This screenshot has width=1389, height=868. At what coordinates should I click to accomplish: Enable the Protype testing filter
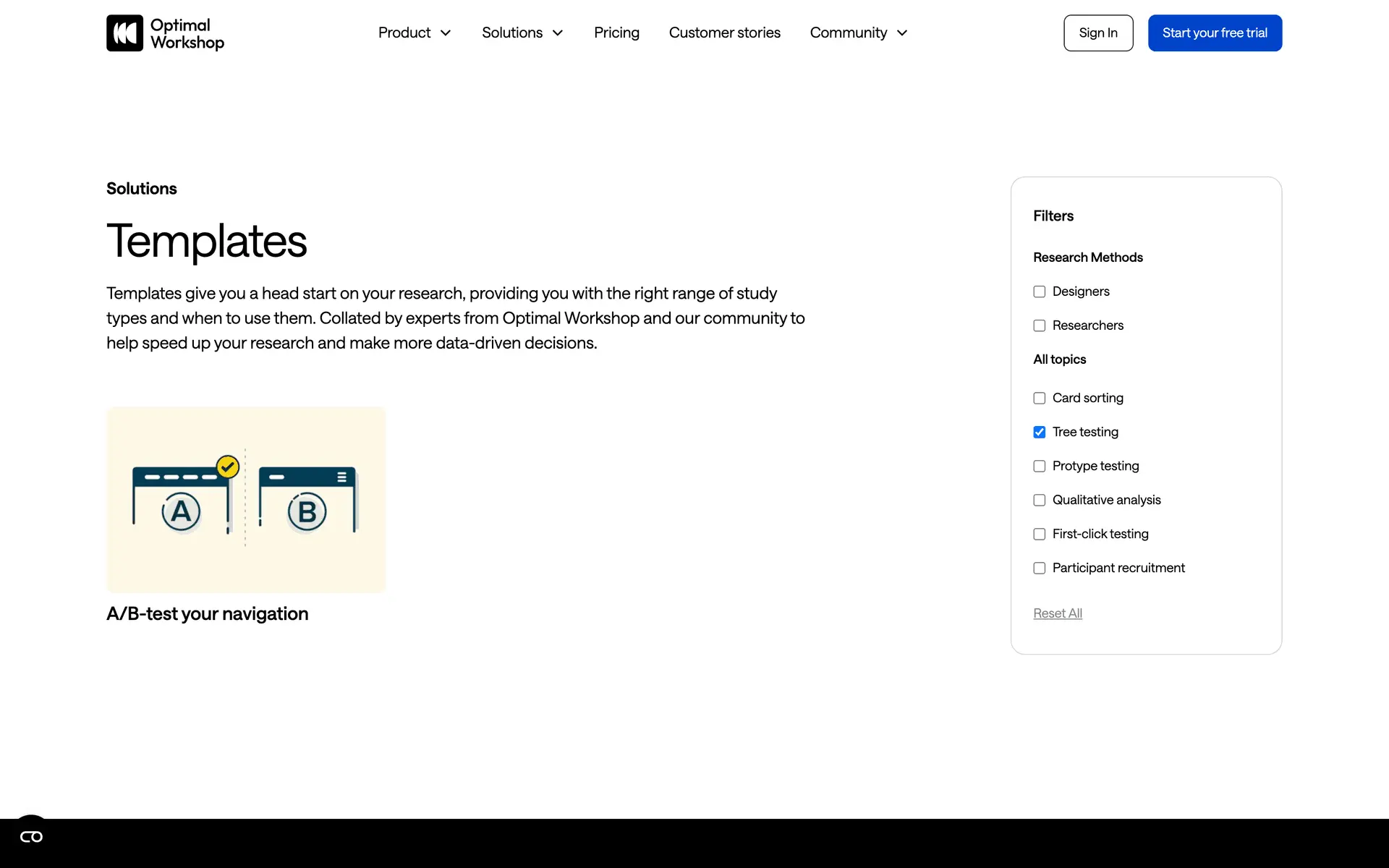click(x=1040, y=466)
